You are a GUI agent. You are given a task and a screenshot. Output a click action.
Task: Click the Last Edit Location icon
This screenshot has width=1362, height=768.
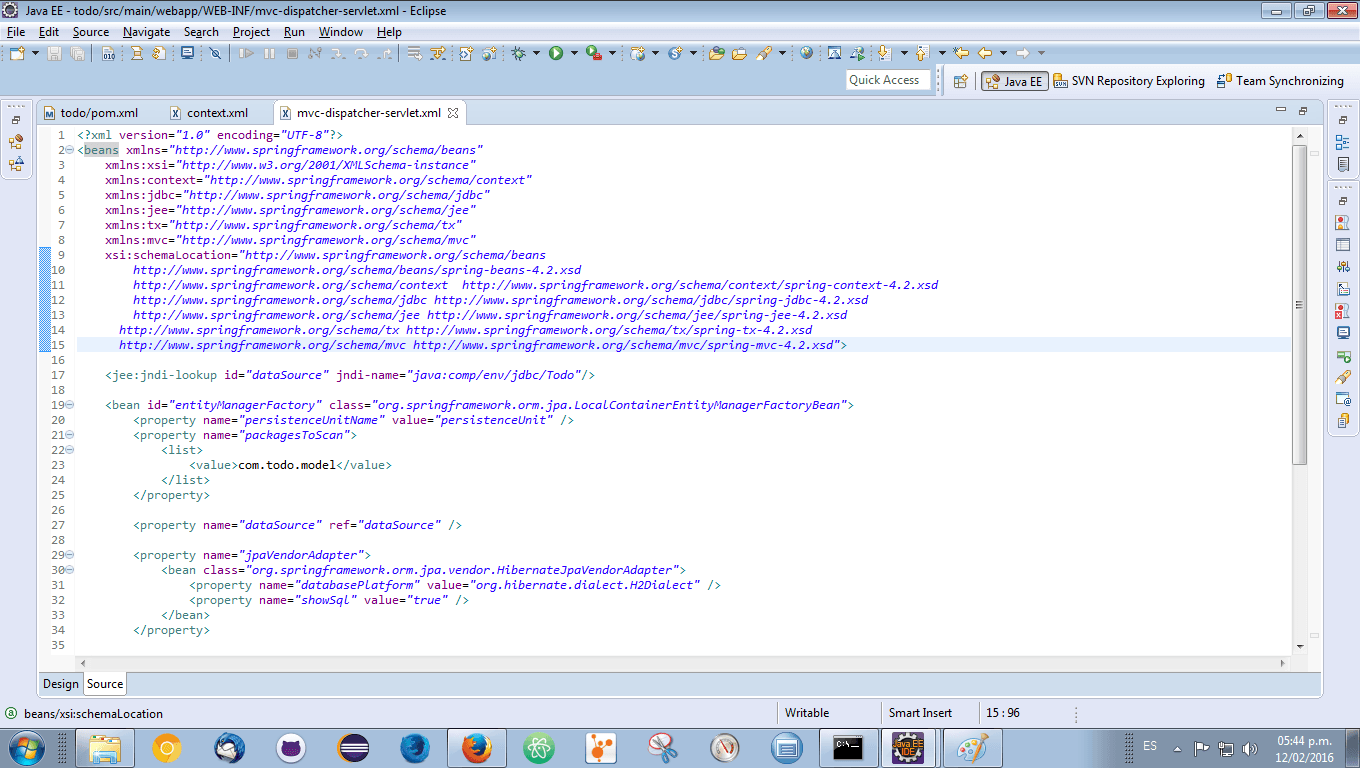pos(962,53)
